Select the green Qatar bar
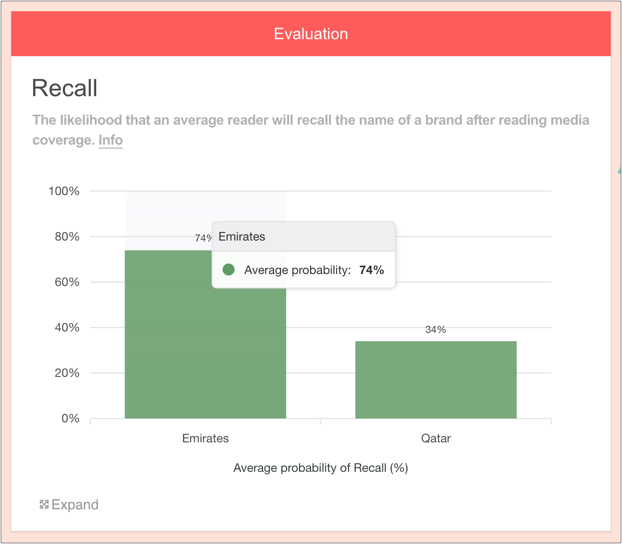The image size is (622, 544). [436, 380]
